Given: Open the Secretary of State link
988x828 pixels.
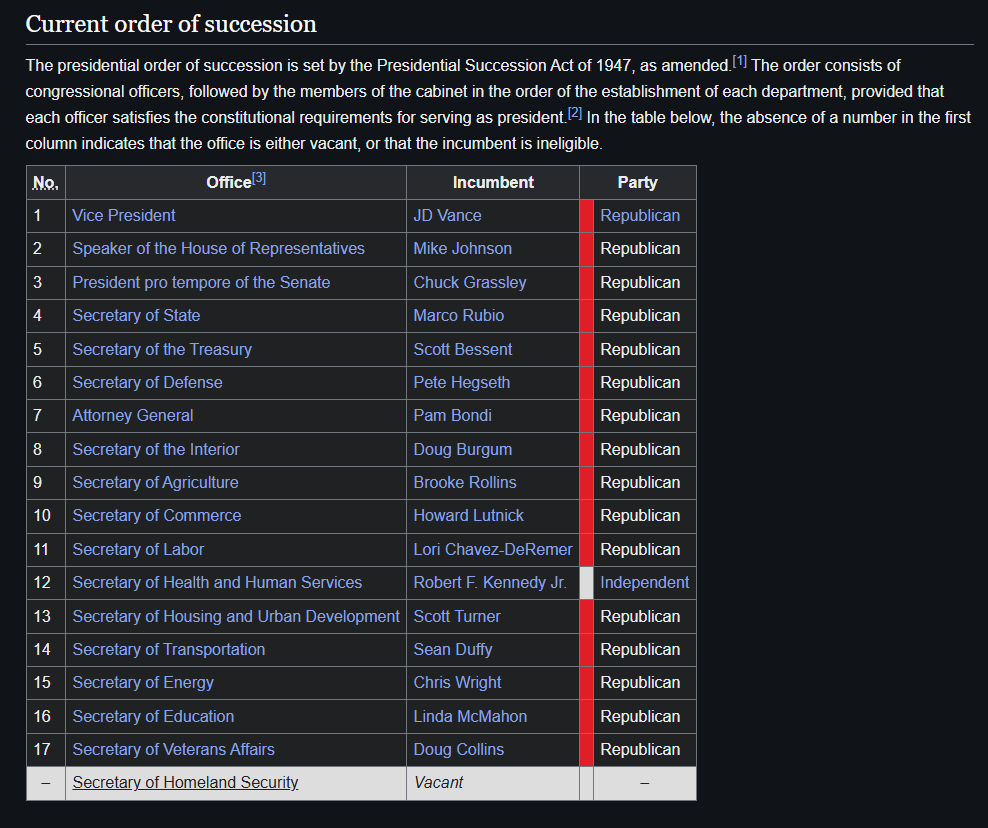Looking at the screenshot, I should (x=136, y=315).
